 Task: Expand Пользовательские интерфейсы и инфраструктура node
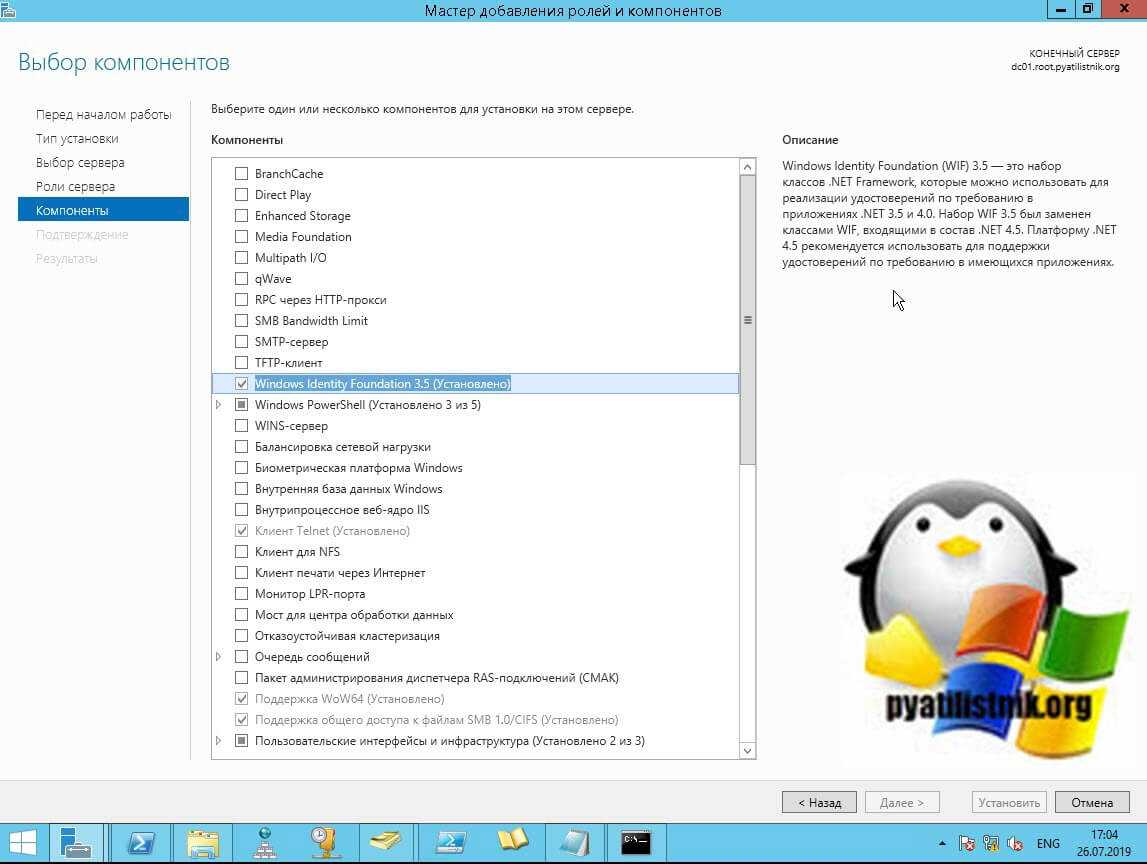pos(219,741)
